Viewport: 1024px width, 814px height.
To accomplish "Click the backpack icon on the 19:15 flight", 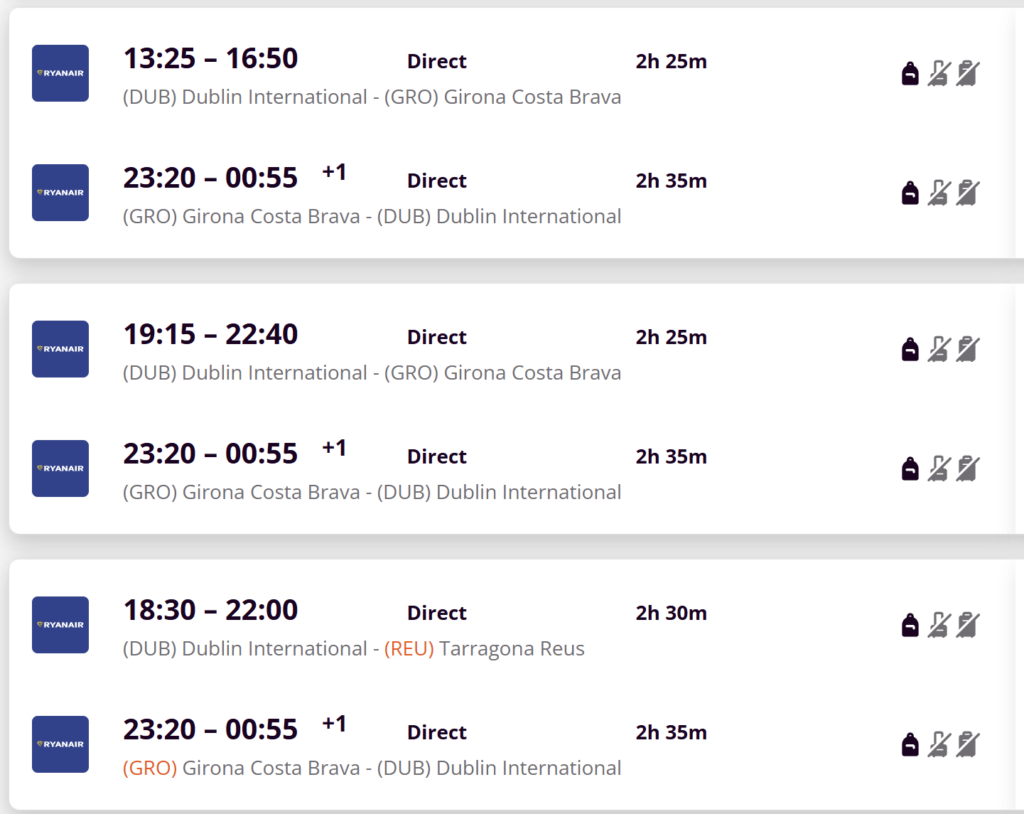I will (910, 349).
